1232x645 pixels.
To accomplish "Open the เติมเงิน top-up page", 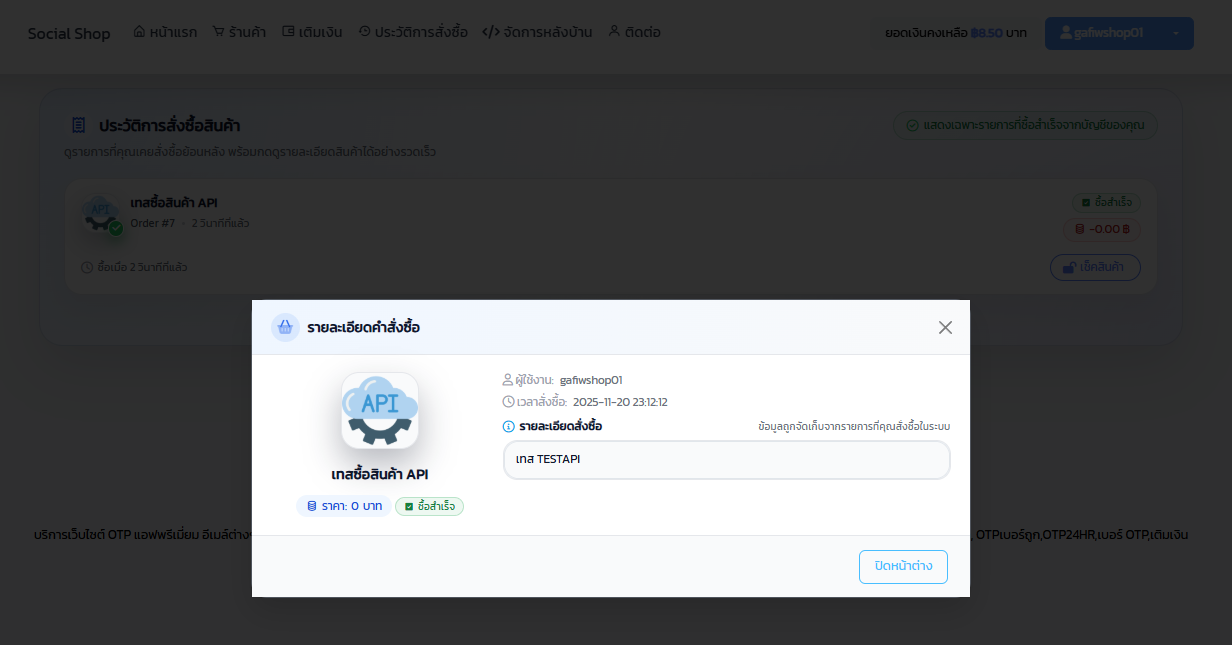I will click(312, 32).
